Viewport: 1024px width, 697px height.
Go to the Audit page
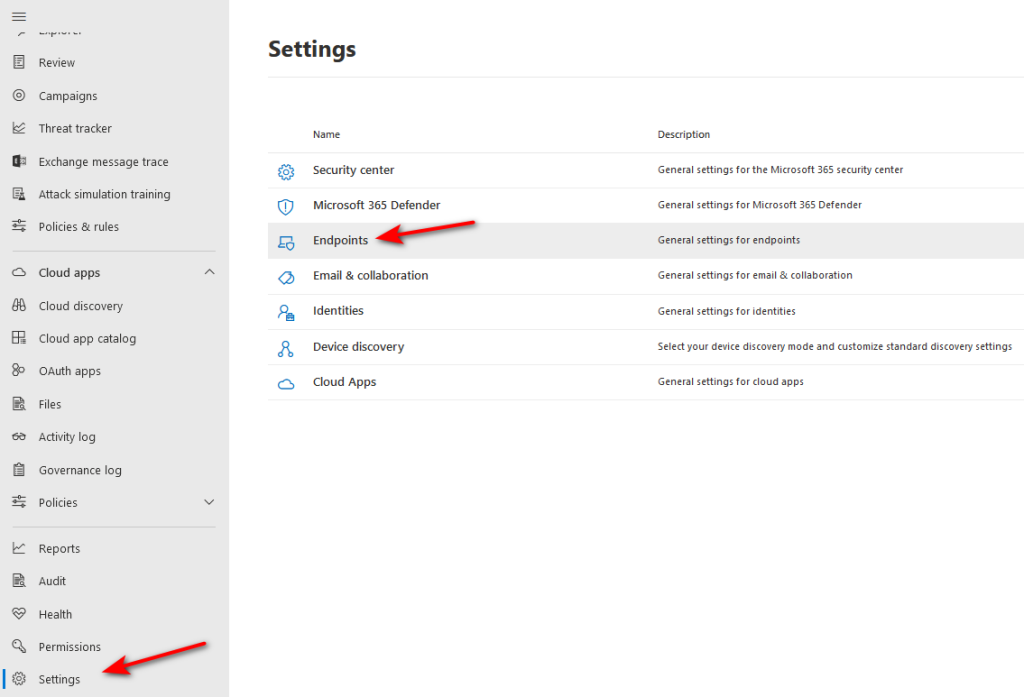(52, 581)
